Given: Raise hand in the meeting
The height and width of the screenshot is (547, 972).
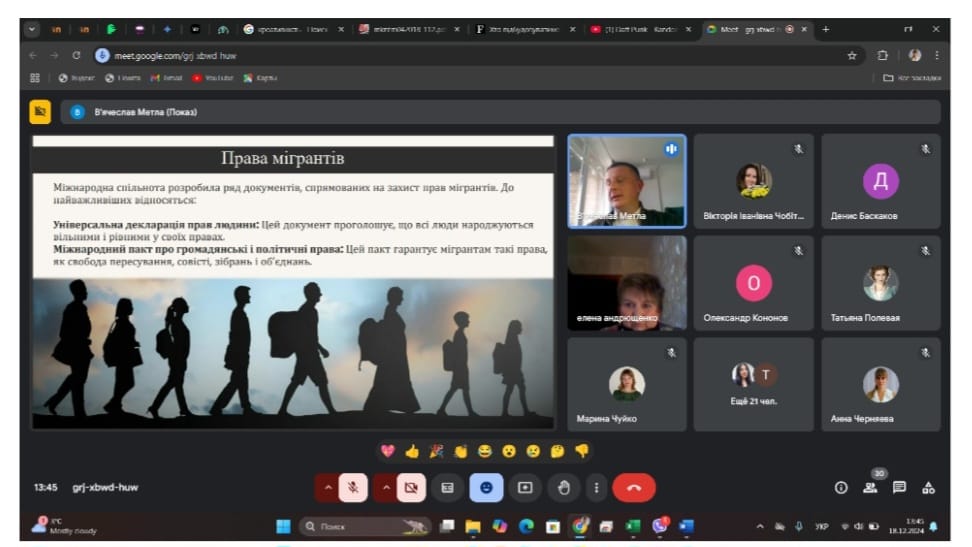Looking at the screenshot, I should pyautogui.click(x=563, y=487).
